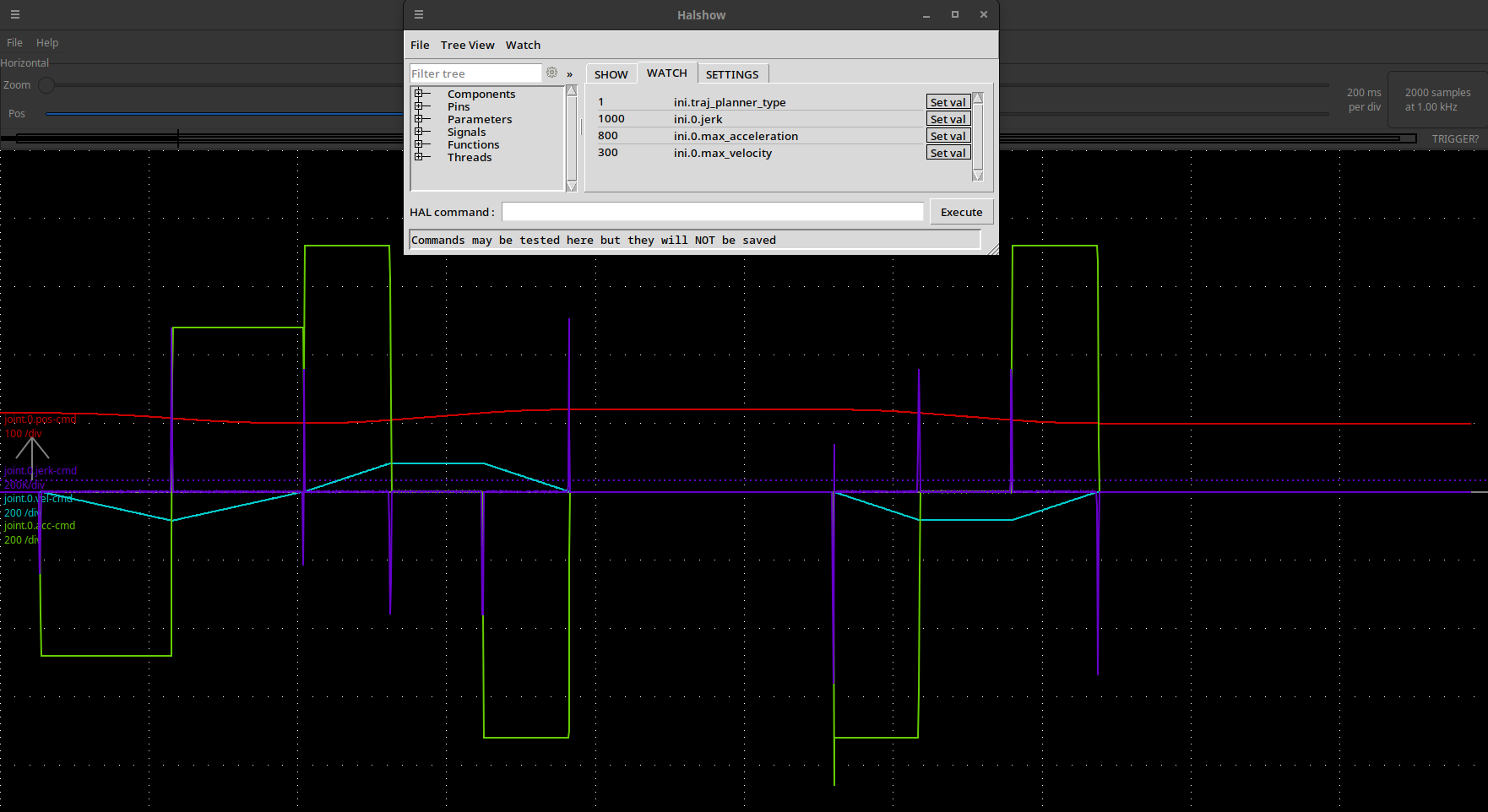
Task: Open the Halscope window hamburger menu
Action: 15,15
